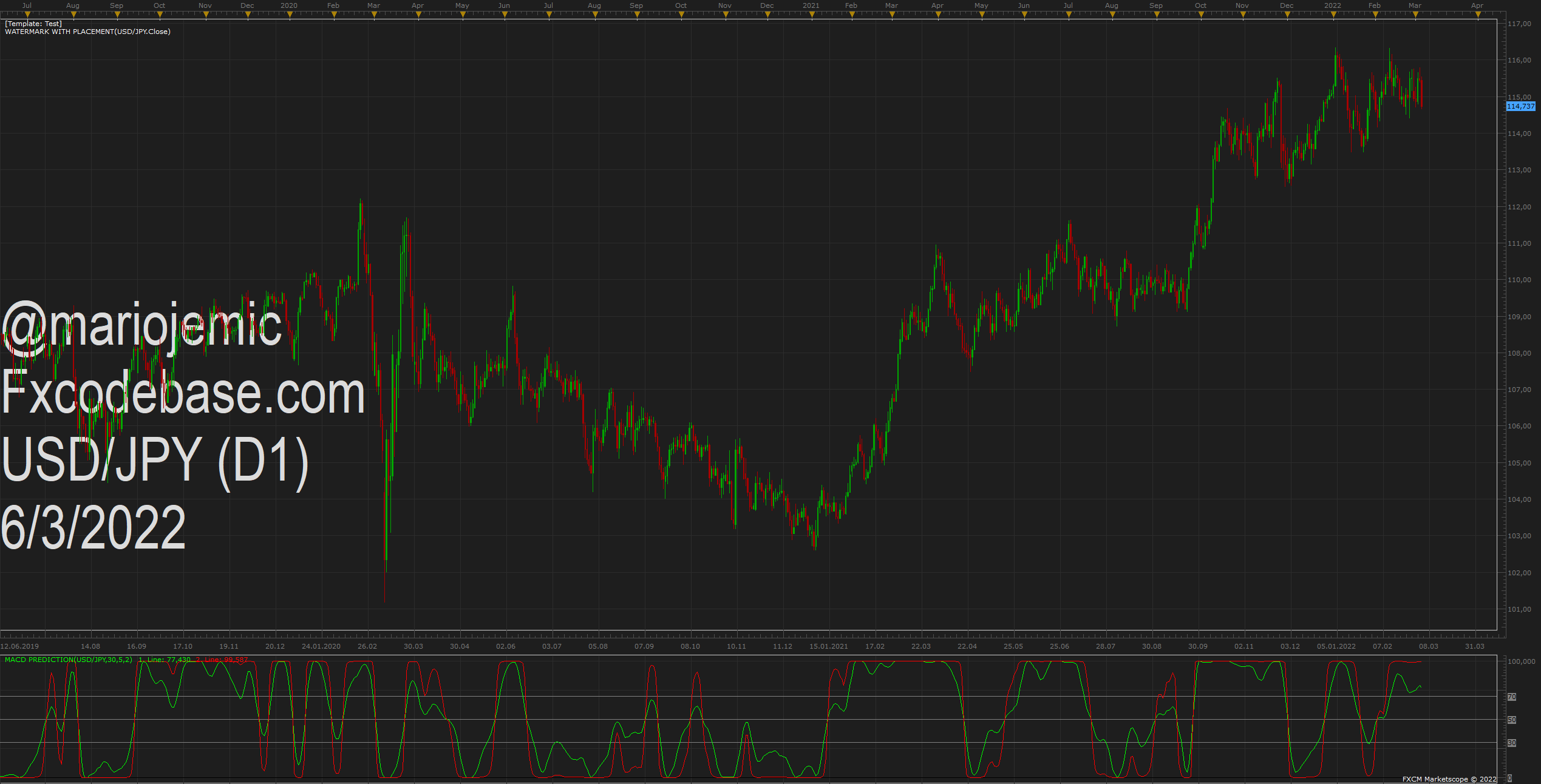Click the 109,00 price axis label
The width and height of the screenshot is (1541, 784).
click(1520, 317)
